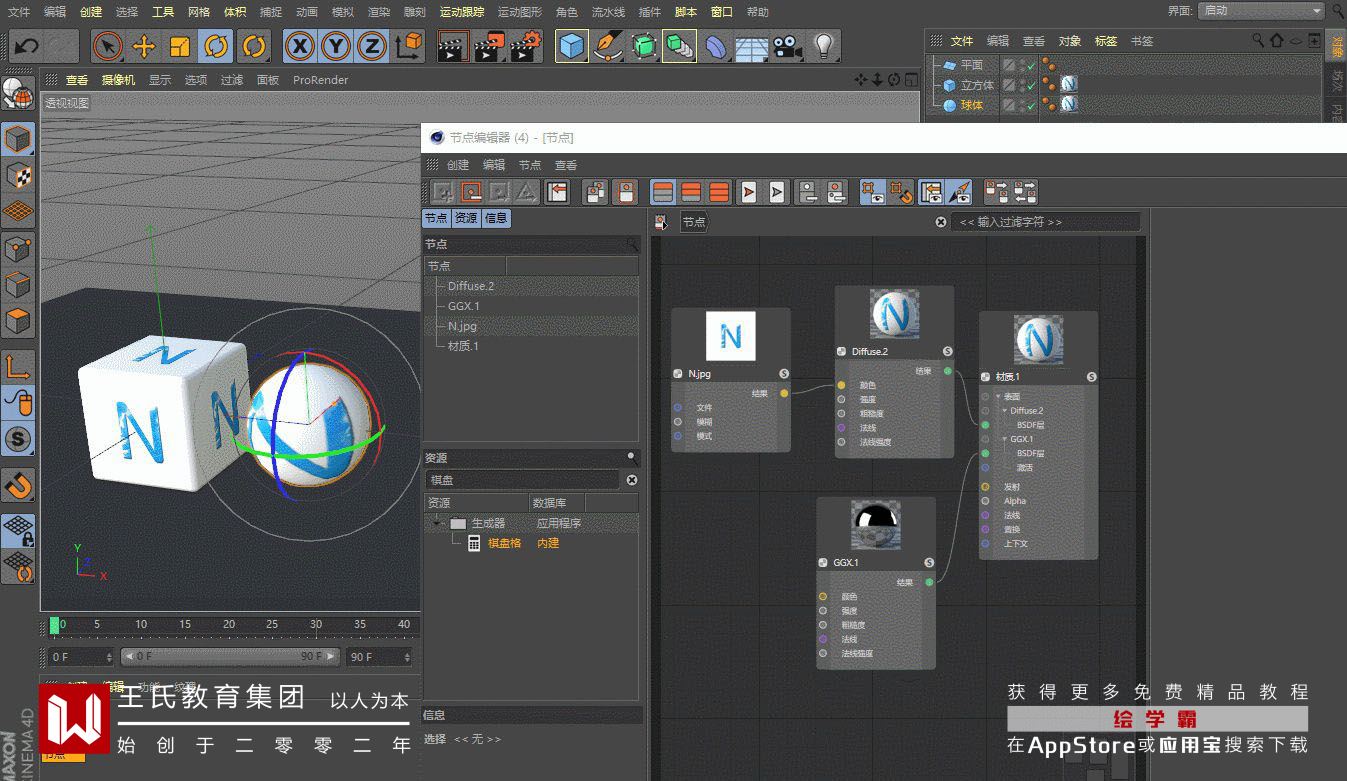
Task: Click the 节点 breadcrumb button above canvas
Action: point(694,222)
